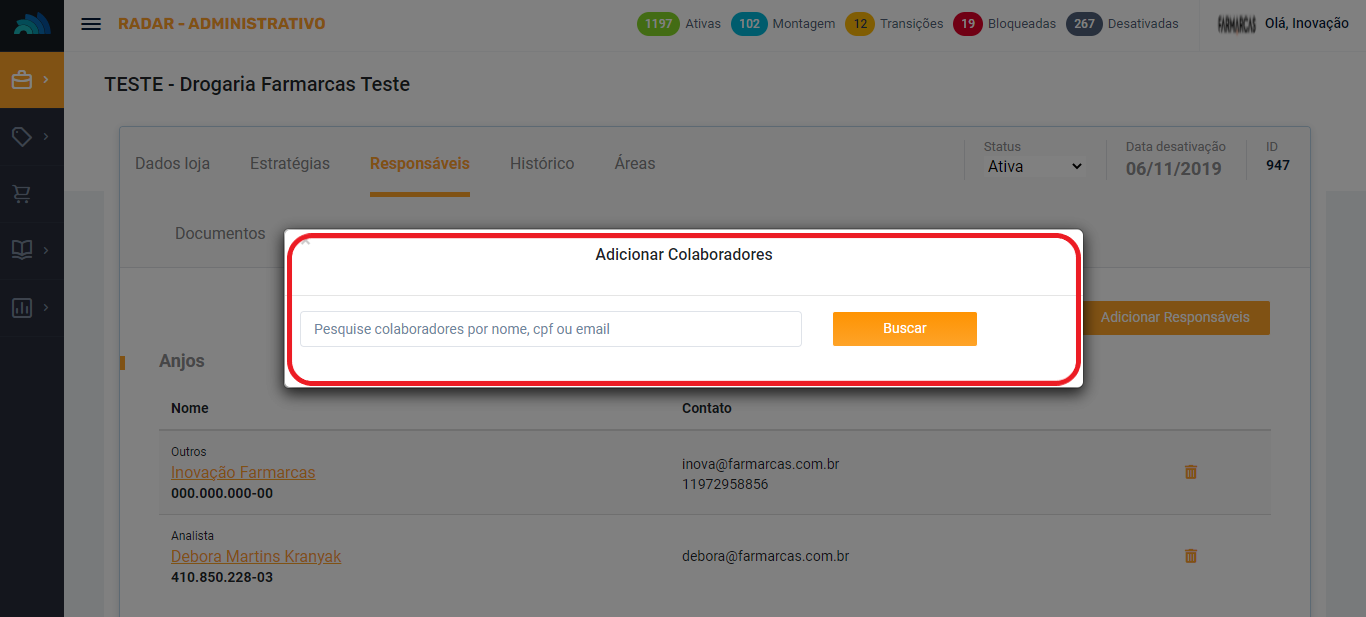Open the Inovação Farmarcas link
Image resolution: width=1366 pixels, height=617 pixels.
(243, 473)
